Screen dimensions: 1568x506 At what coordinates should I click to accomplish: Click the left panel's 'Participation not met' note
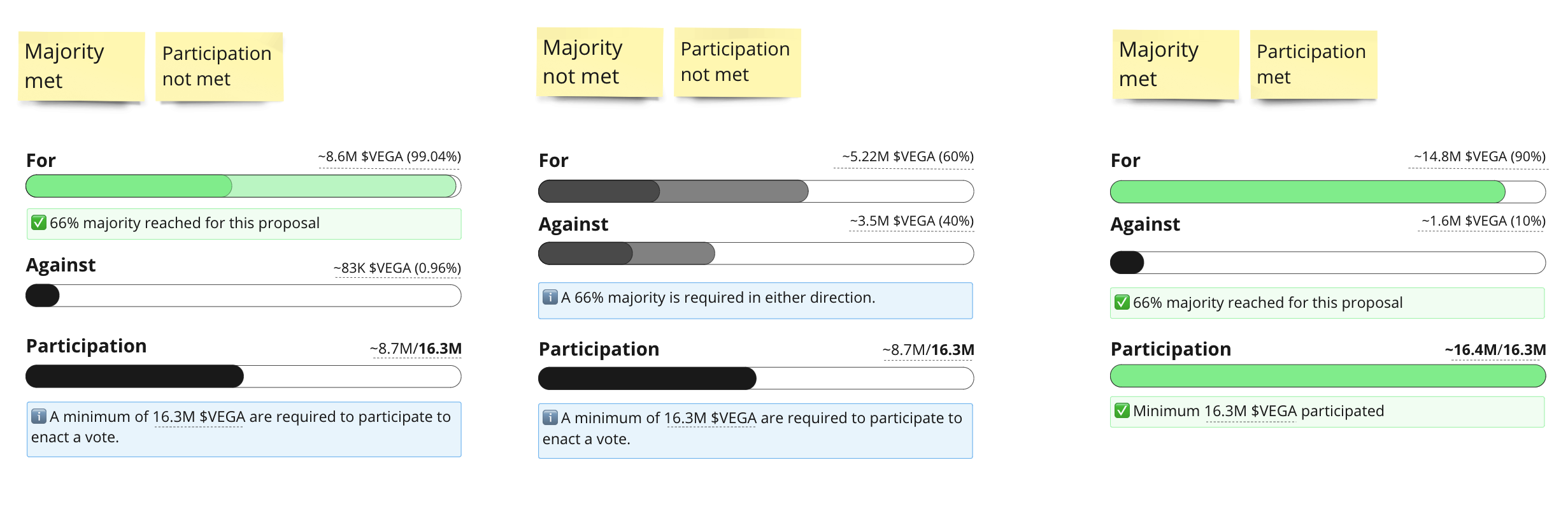pyautogui.click(x=217, y=64)
